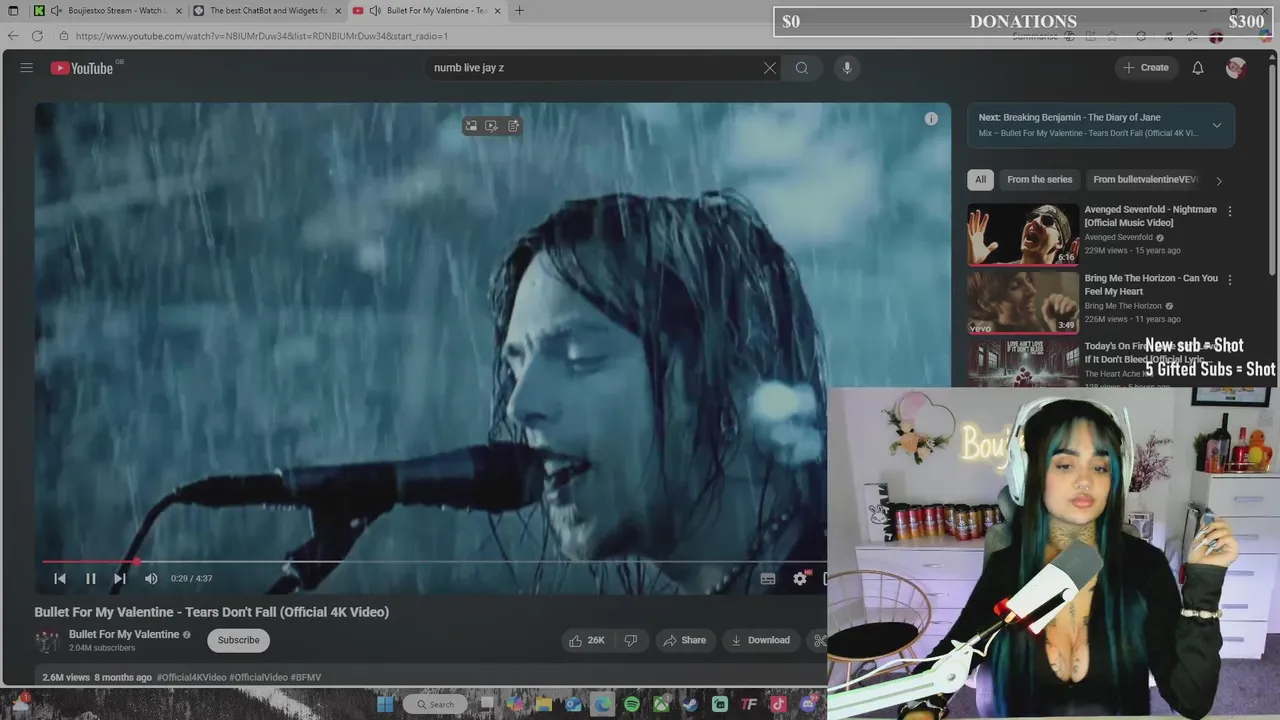Open Can You Feel My Heart title

(x=1151, y=285)
